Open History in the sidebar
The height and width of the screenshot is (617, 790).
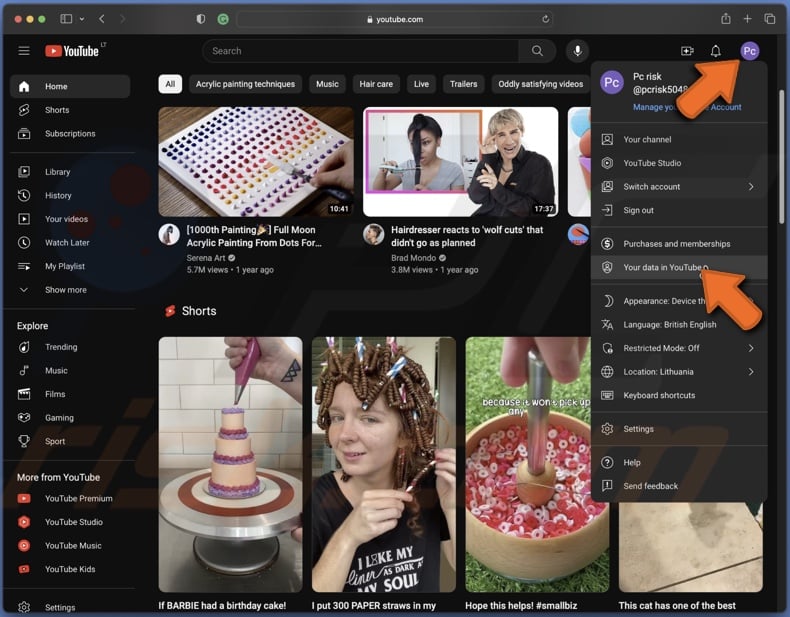click(70, 195)
